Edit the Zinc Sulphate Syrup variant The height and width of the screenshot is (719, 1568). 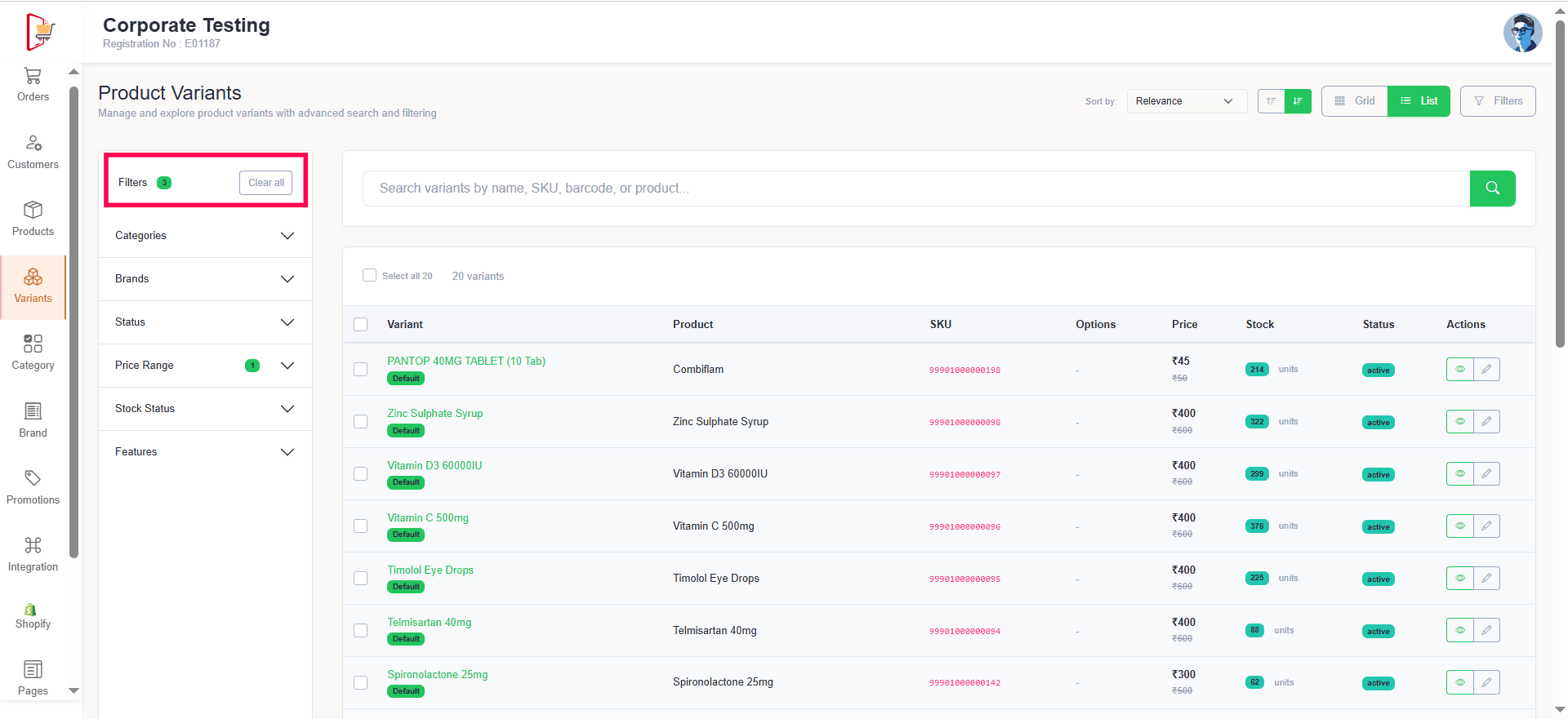1486,422
